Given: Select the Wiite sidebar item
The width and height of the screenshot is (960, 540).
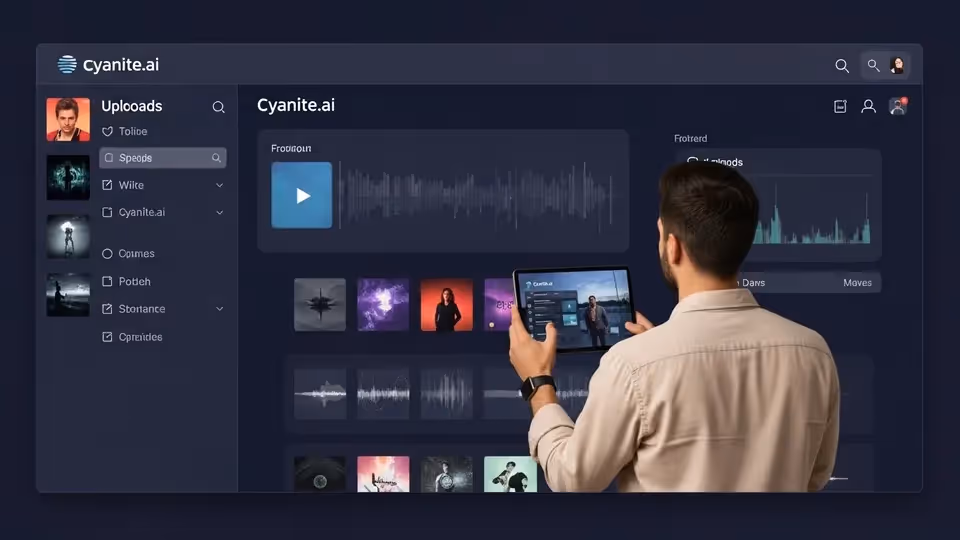Looking at the screenshot, I should pos(131,185).
